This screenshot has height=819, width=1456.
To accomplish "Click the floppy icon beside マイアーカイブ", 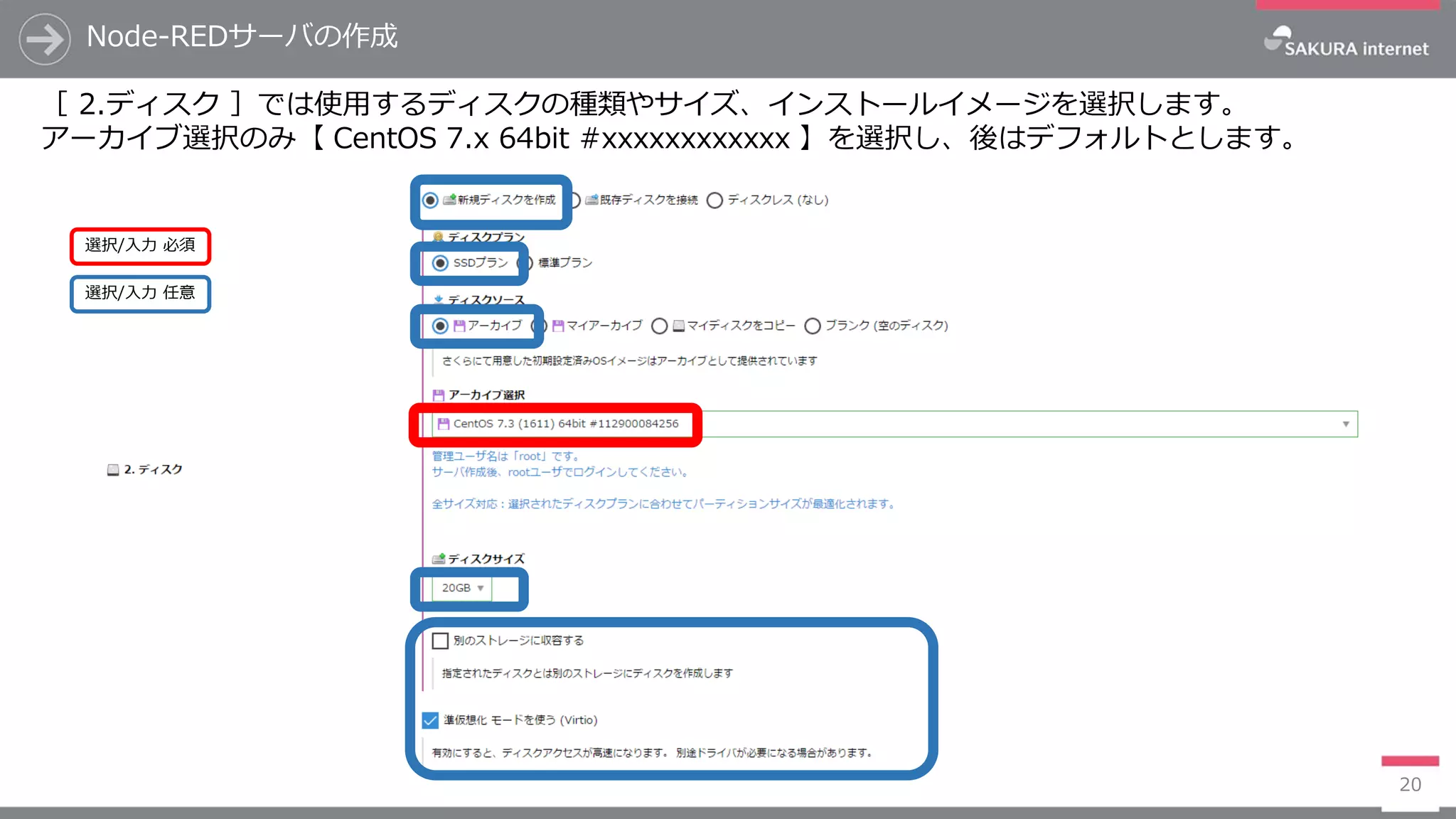I will (558, 326).
